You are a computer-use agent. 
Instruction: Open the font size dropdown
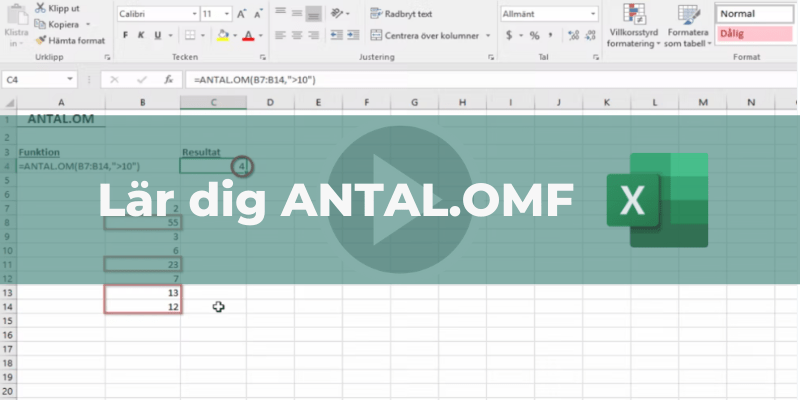226,14
